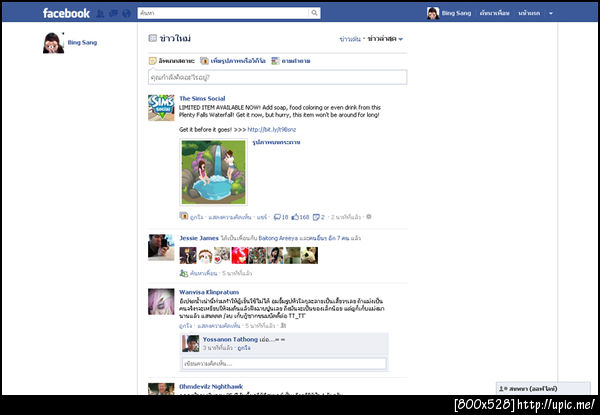600x415 pixels.
Task: Open Jessie James profile picture
Action: tap(161, 247)
